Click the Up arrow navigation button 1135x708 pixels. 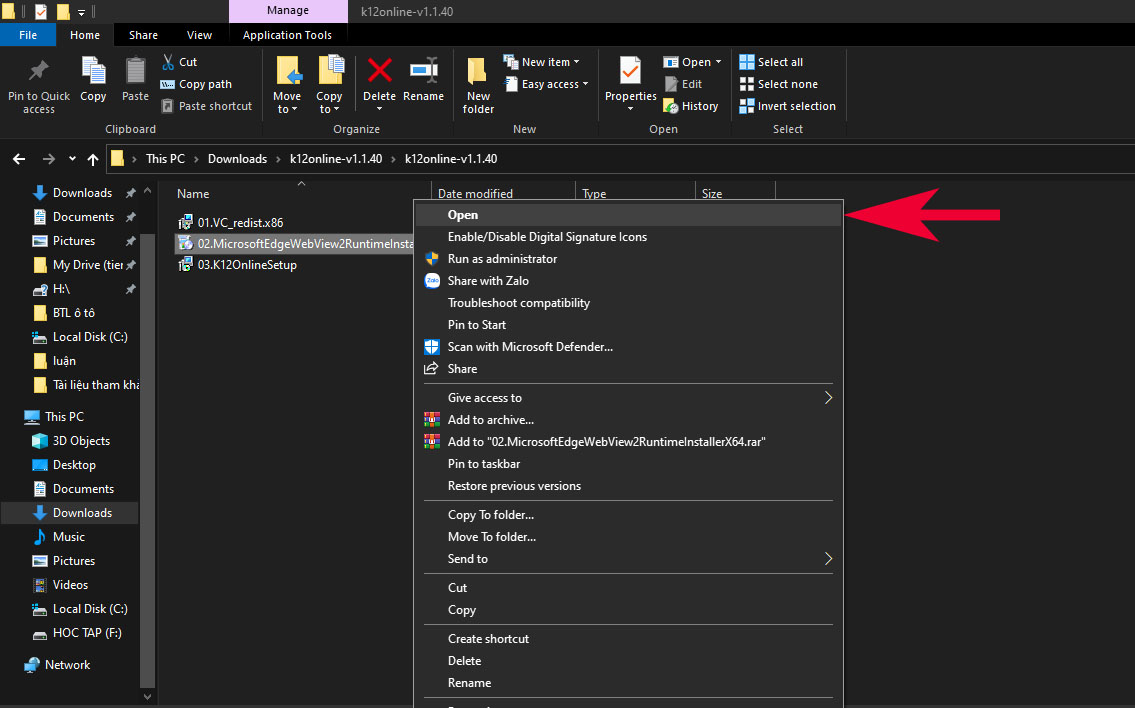[93, 159]
